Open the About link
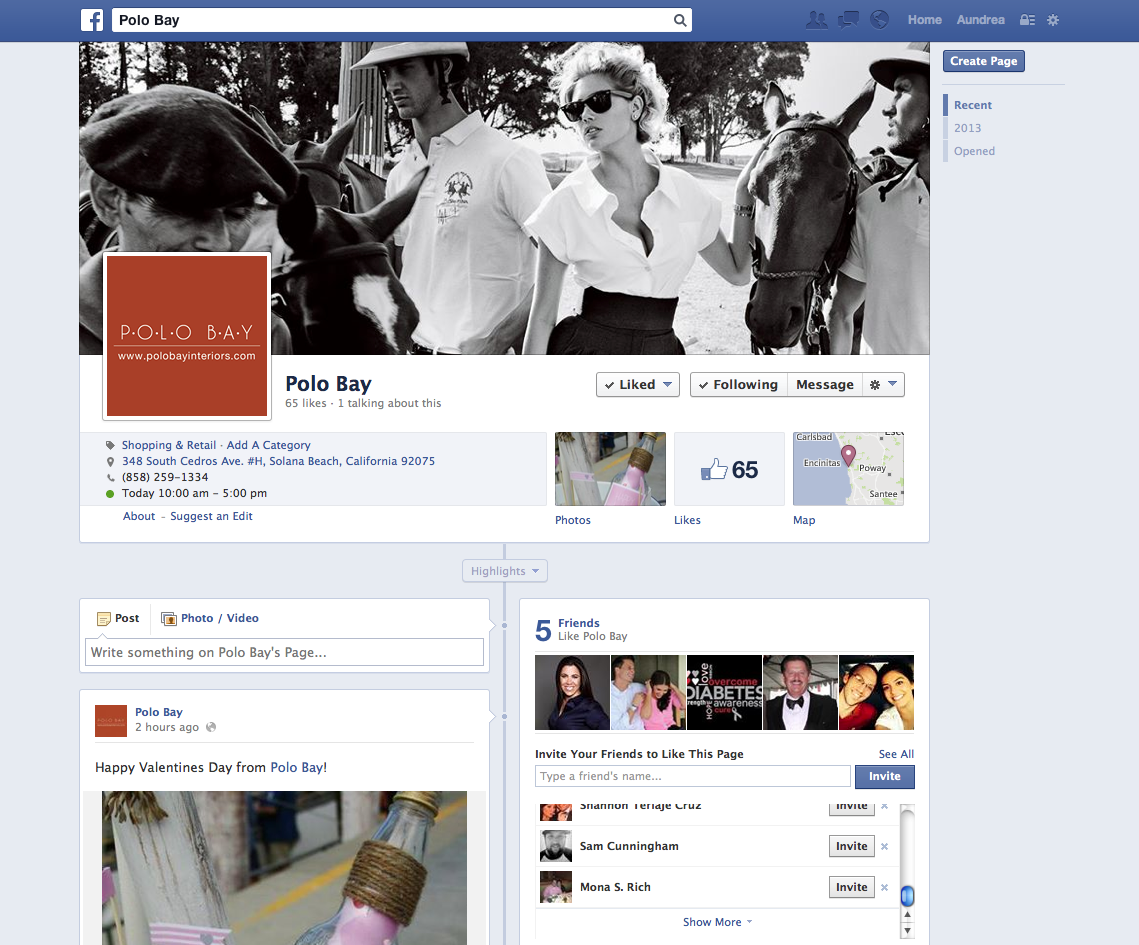This screenshot has height=945, width=1139. 139,516
